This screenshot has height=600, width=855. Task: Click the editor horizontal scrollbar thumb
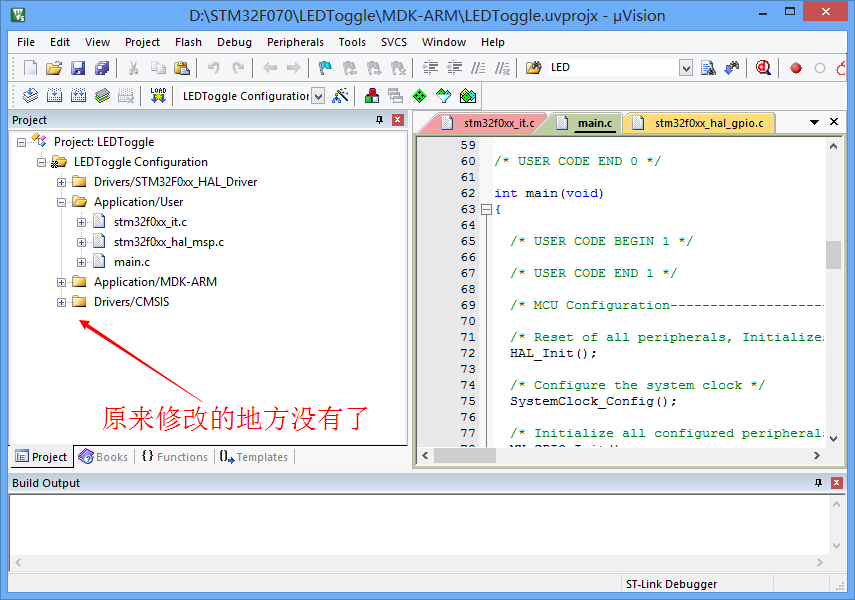tap(465, 455)
